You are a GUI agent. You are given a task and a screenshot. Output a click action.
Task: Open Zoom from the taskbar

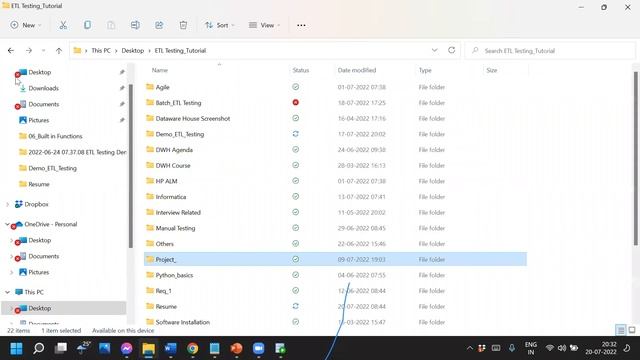pyautogui.click(x=258, y=349)
